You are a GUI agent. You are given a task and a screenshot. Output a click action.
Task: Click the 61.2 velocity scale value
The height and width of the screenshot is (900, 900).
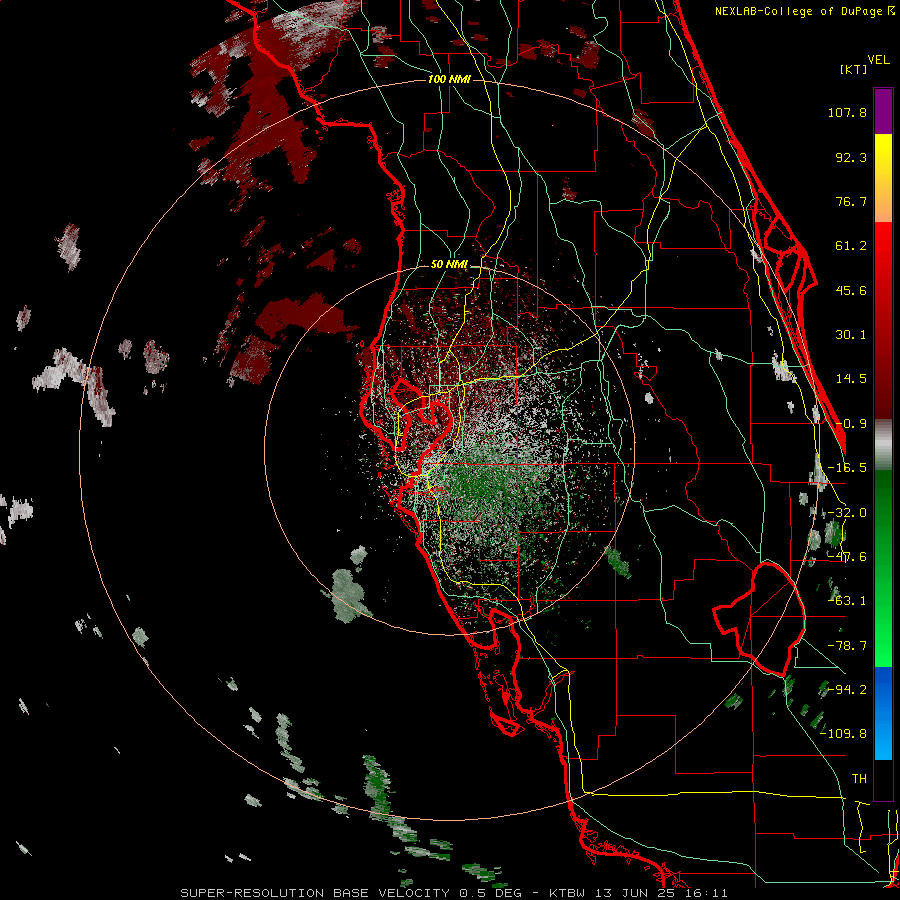(851, 246)
